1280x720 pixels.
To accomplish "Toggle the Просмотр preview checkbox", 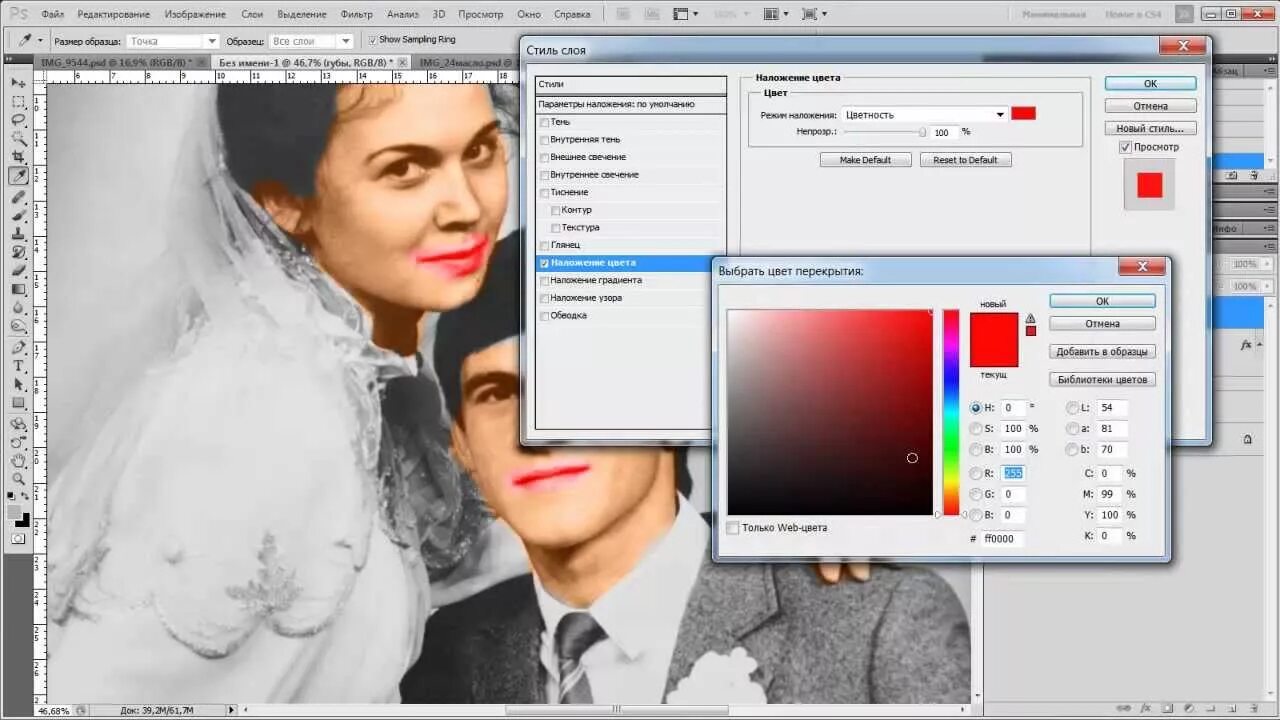I will pyautogui.click(x=1125, y=147).
